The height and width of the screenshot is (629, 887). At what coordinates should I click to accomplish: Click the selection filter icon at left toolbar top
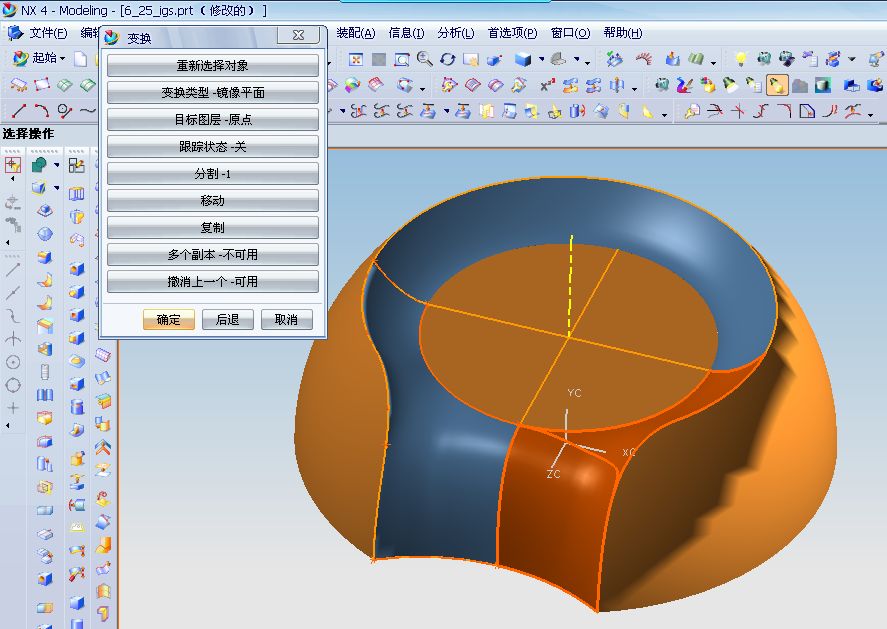click(x=13, y=165)
